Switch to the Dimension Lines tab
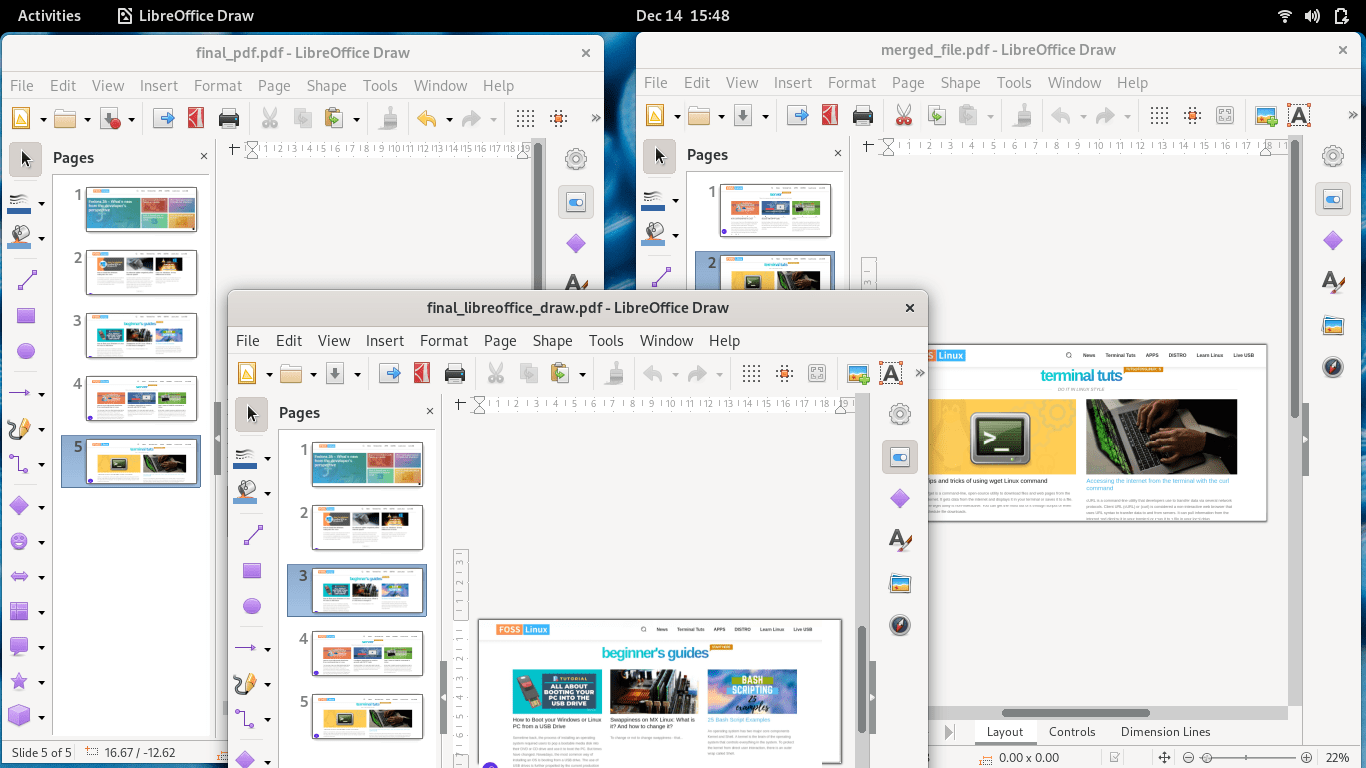This screenshot has height=768, width=1366. pos(1165,731)
